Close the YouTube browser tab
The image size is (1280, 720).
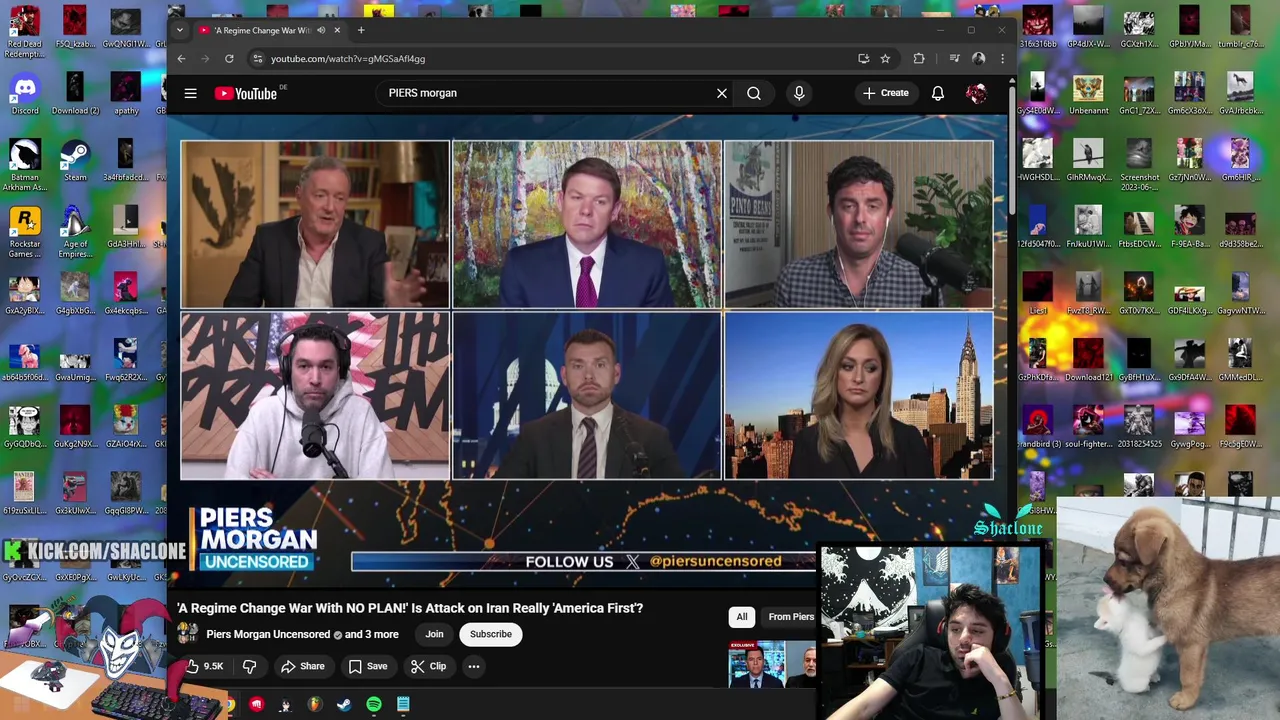[x=337, y=30]
